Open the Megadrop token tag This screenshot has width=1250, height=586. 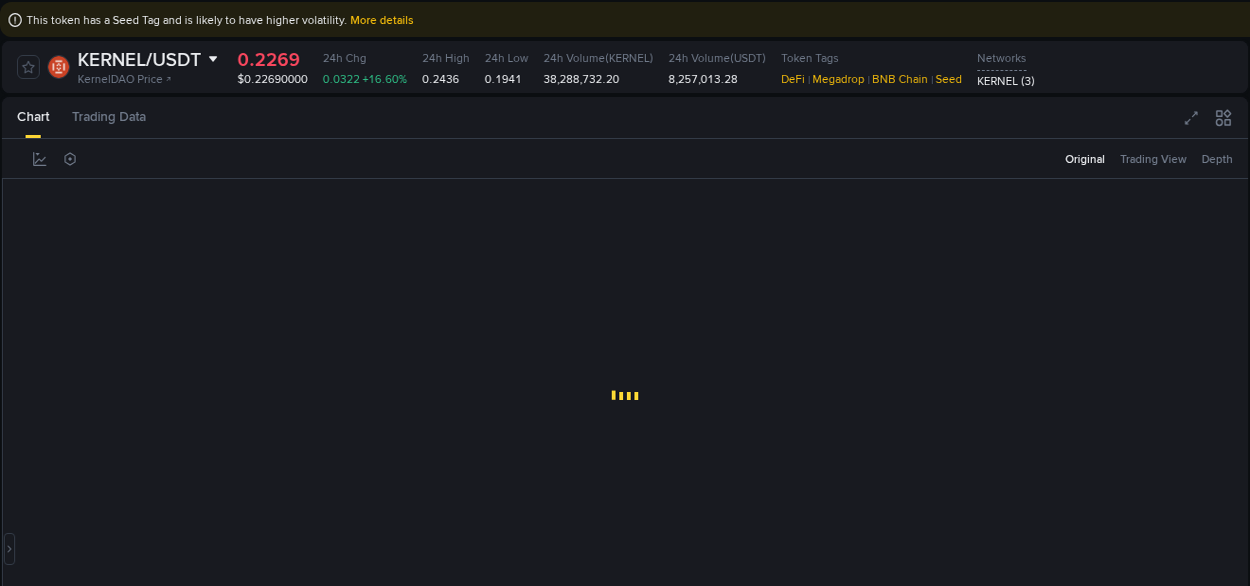click(x=838, y=79)
